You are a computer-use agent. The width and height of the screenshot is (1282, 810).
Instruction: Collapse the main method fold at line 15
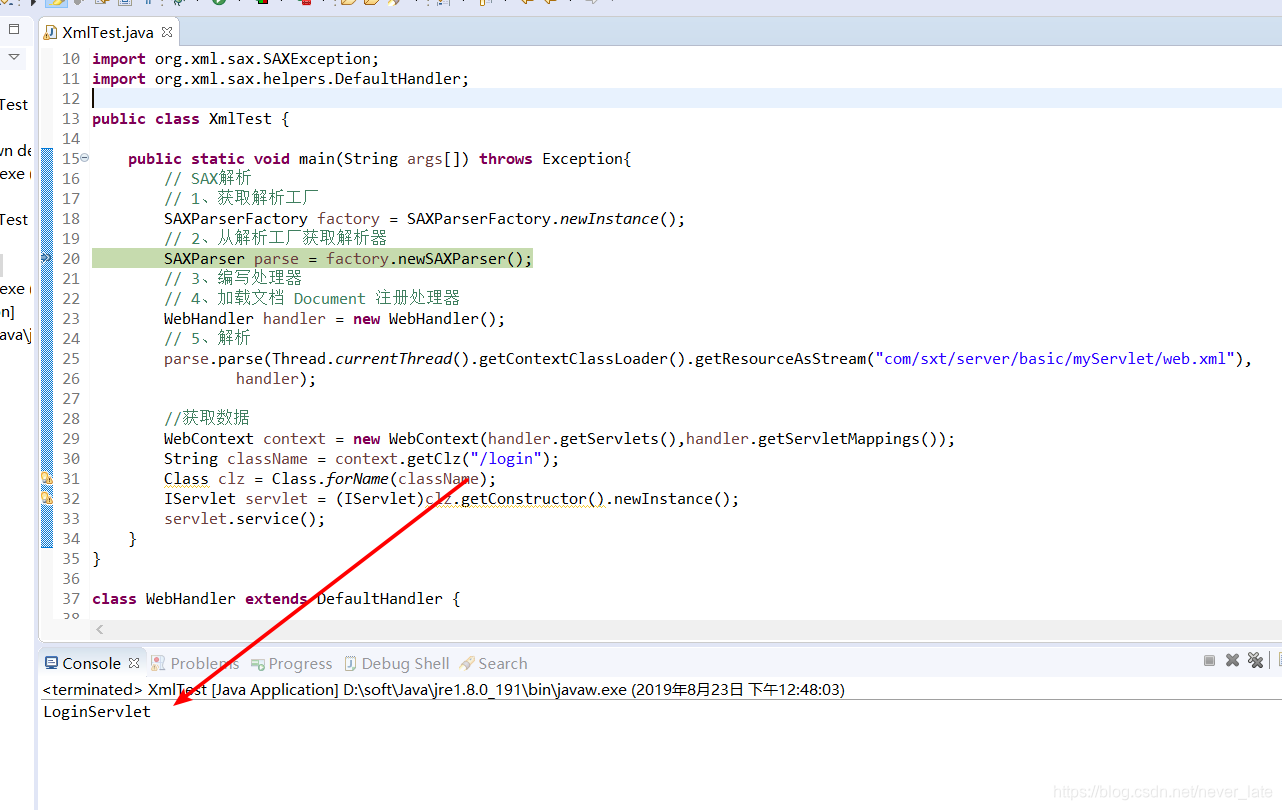pos(85,158)
